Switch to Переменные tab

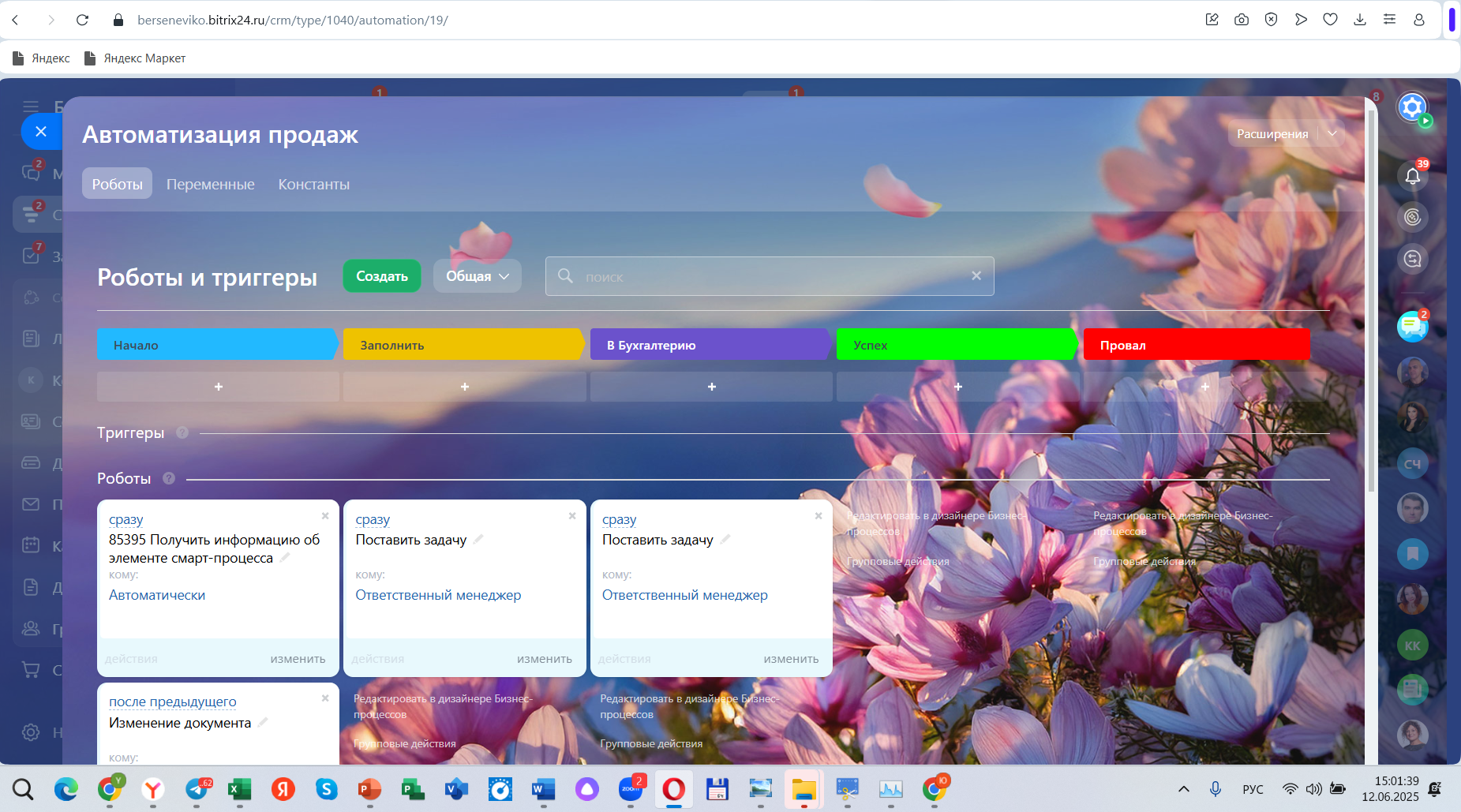tap(210, 184)
